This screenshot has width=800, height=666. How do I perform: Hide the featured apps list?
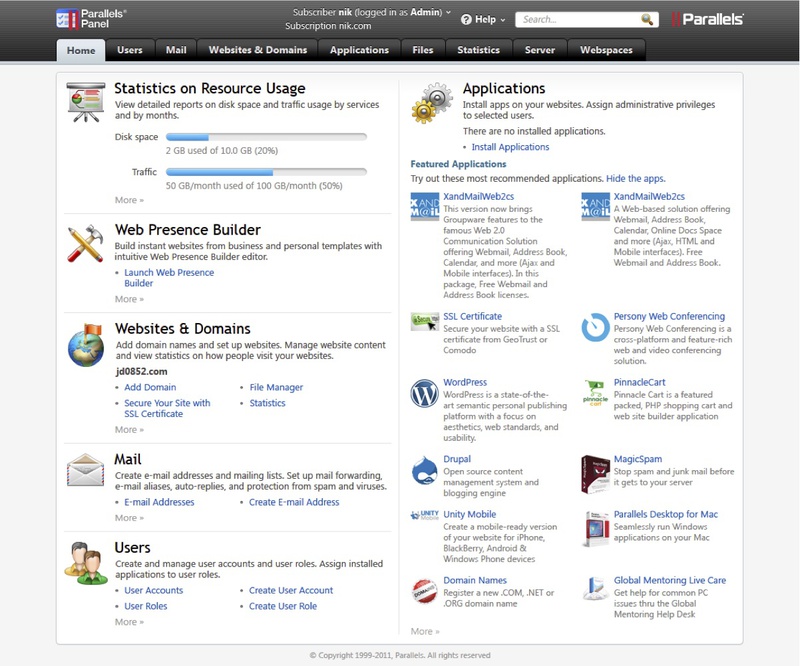point(635,179)
